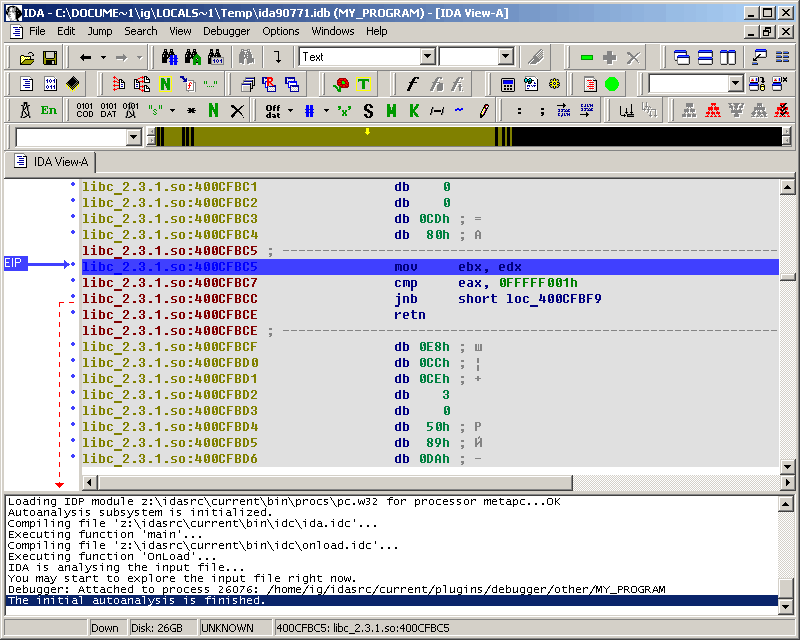Open the combo box left of navigation band
This screenshot has width=800, height=640.
pos(133,137)
